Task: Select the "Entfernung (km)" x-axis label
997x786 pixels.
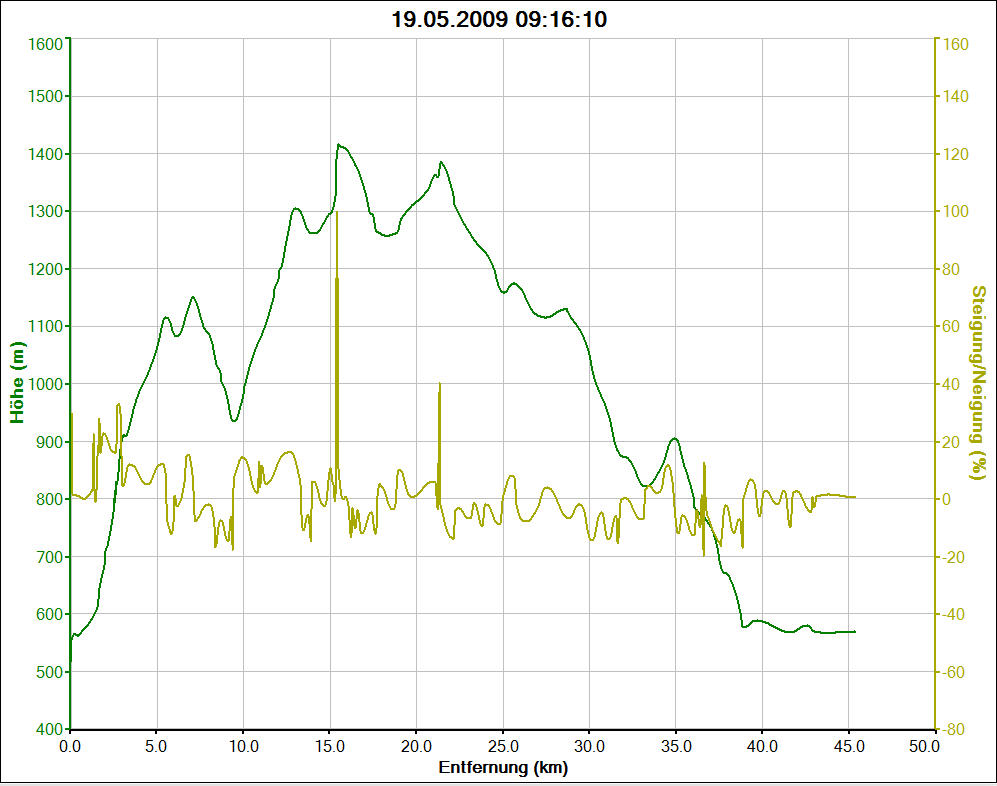Action: click(x=503, y=768)
